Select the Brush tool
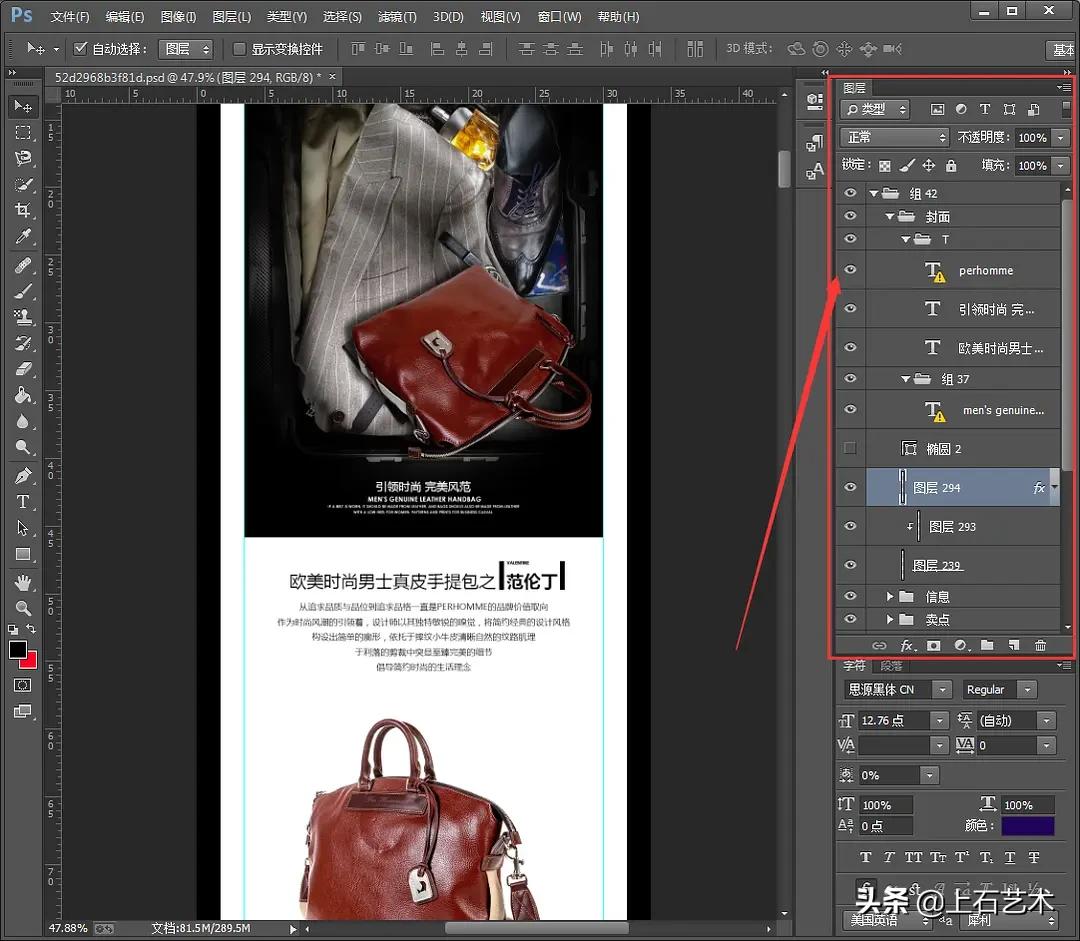This screenshot has width=1080, height=941. coord(23,291)
